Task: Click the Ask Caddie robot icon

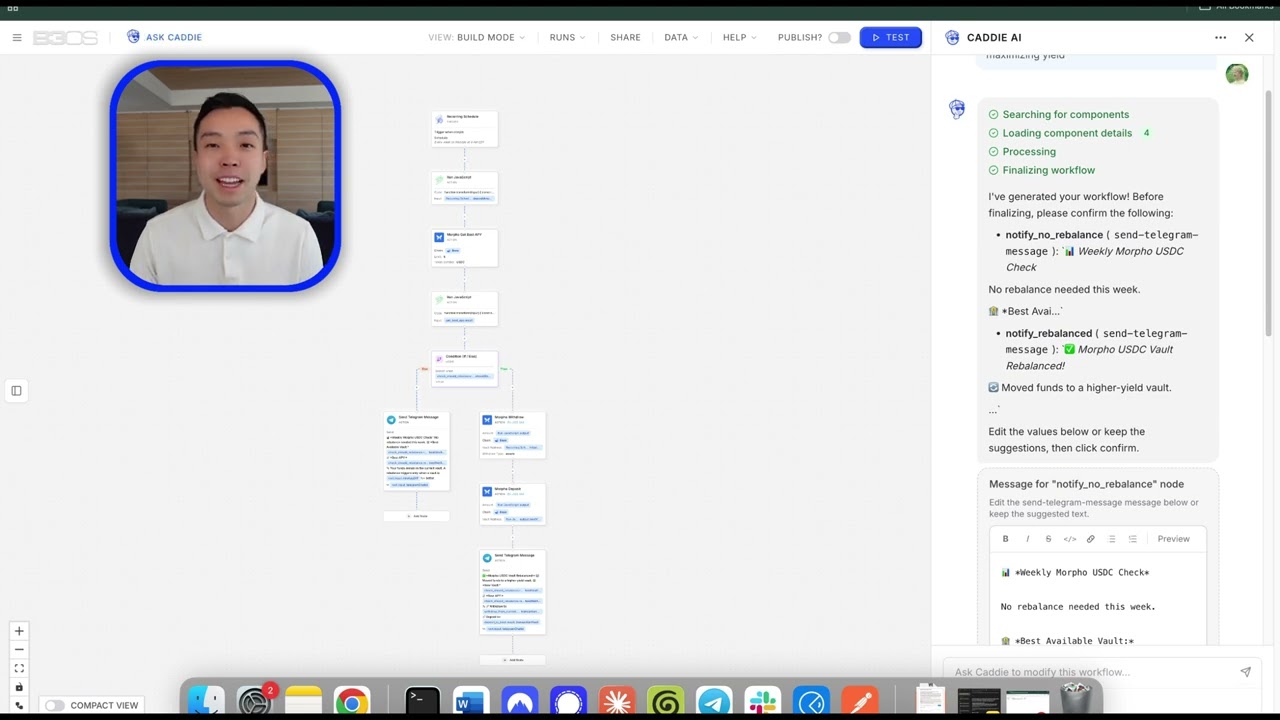Action: click(x=133, y=37)
